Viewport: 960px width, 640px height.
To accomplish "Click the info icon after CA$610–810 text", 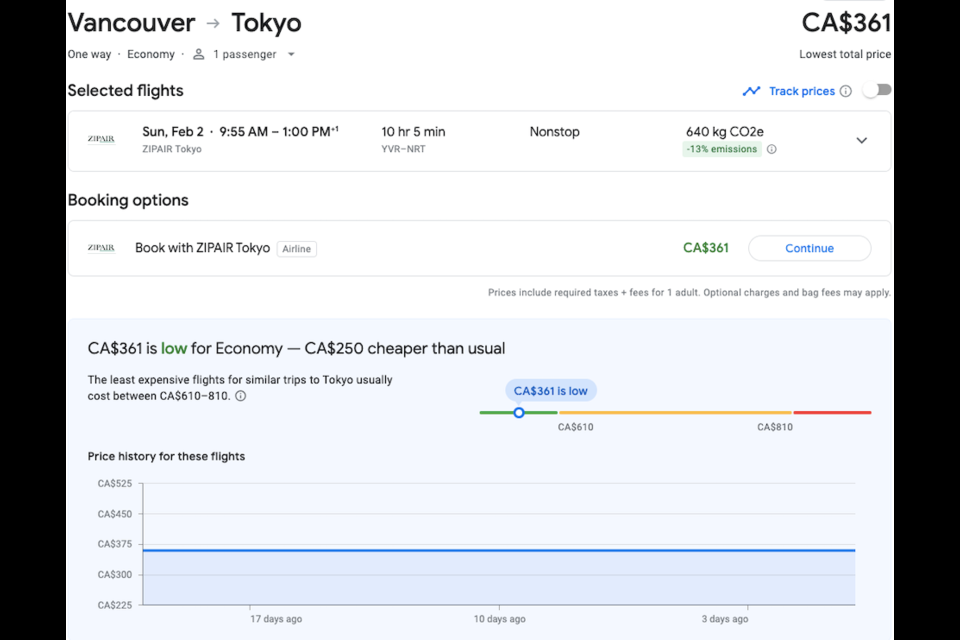I will tap(241, 396).
